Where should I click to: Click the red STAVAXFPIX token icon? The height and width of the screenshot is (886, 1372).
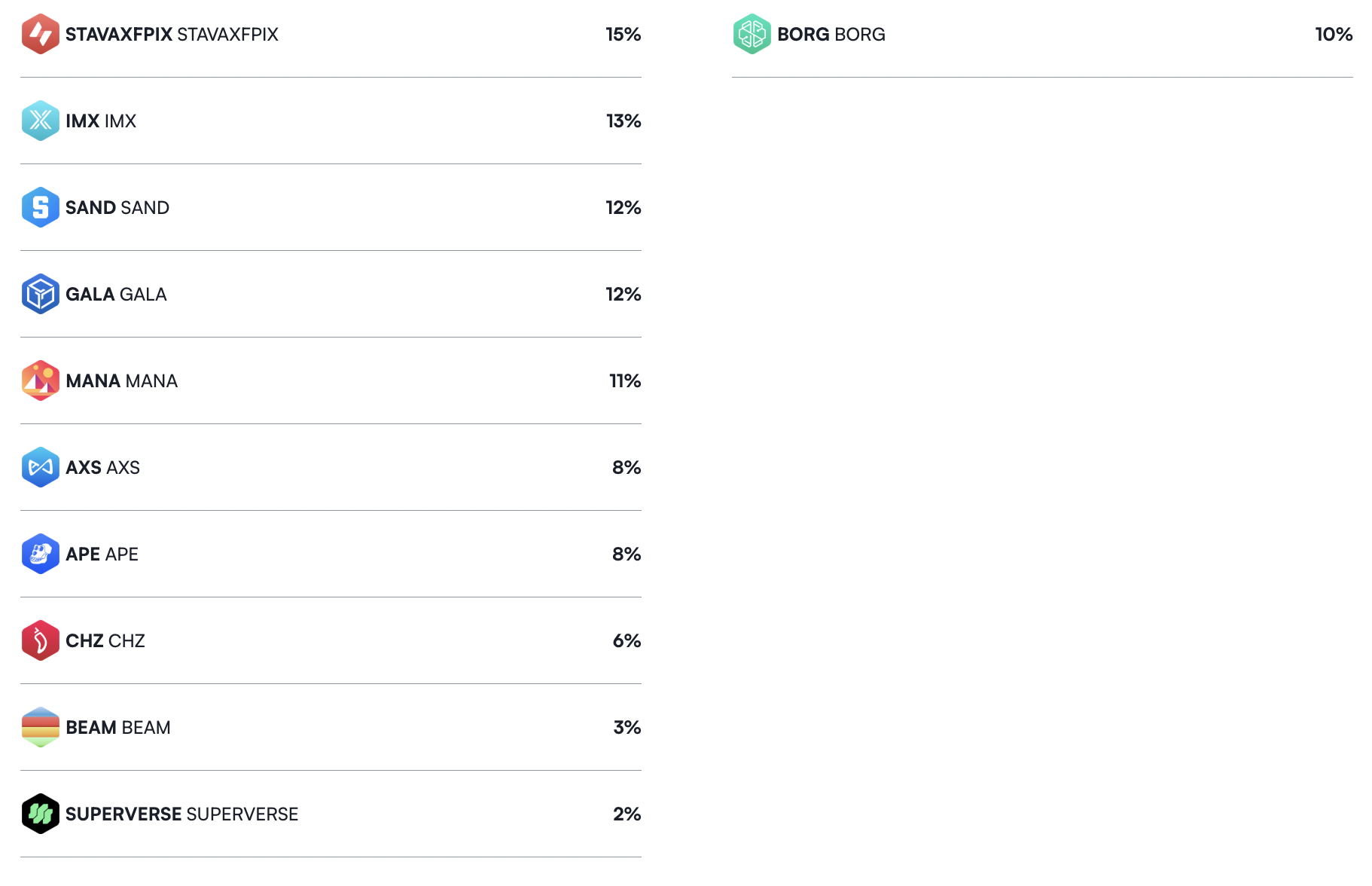pos(41,34)
